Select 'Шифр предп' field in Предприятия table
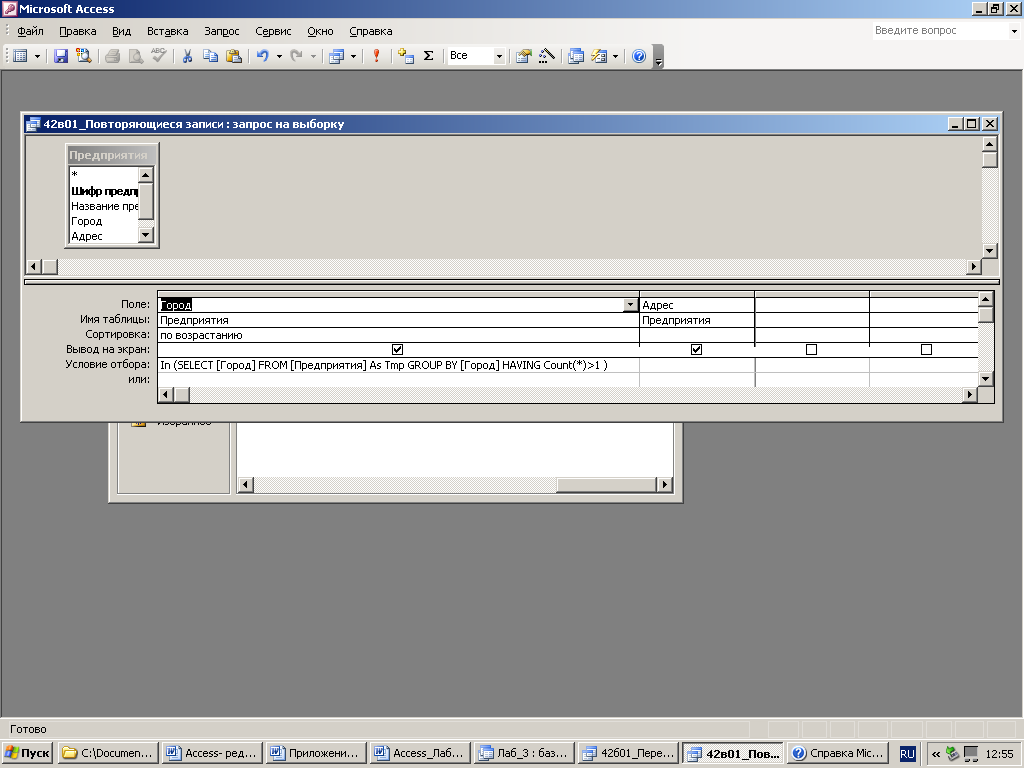This screenshot has width=1024, height=768. pyautogui.click(x=104, y=191)
